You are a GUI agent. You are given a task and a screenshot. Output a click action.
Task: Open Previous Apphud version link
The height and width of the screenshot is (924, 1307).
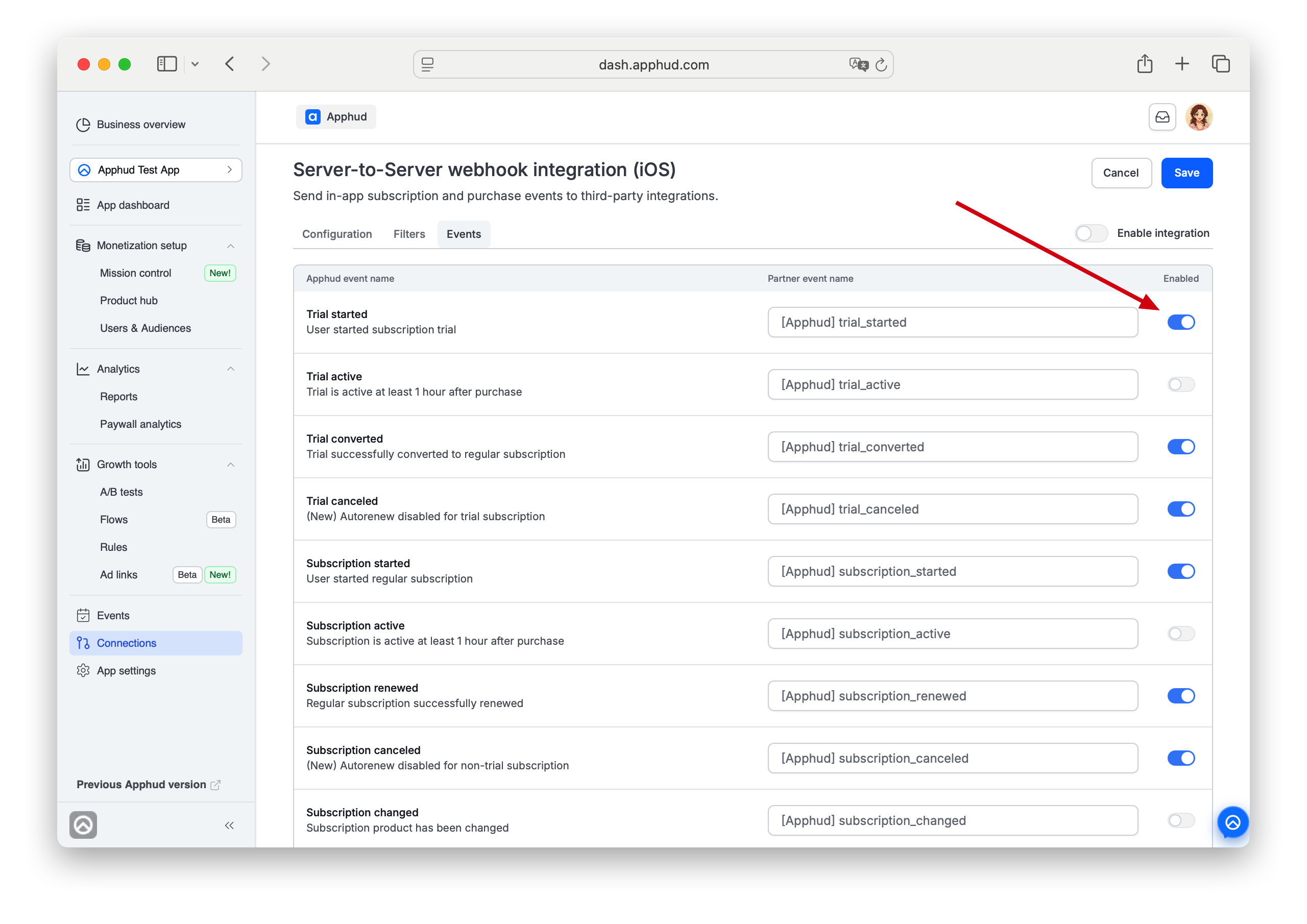(148, 785)
